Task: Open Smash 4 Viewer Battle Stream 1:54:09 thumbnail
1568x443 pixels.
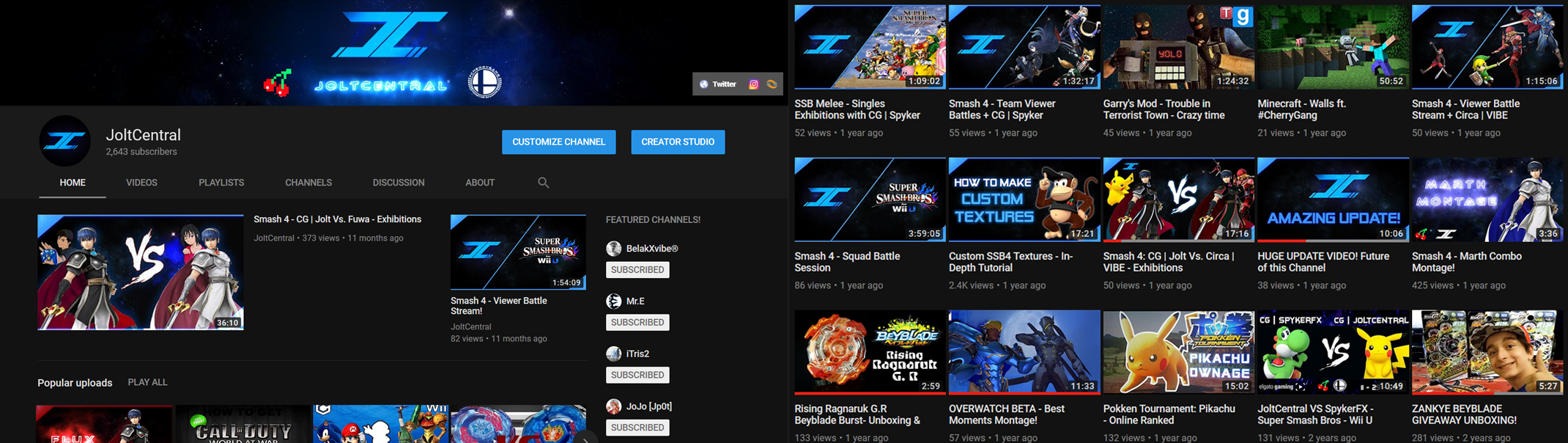Action: click(x=518, y=252)
